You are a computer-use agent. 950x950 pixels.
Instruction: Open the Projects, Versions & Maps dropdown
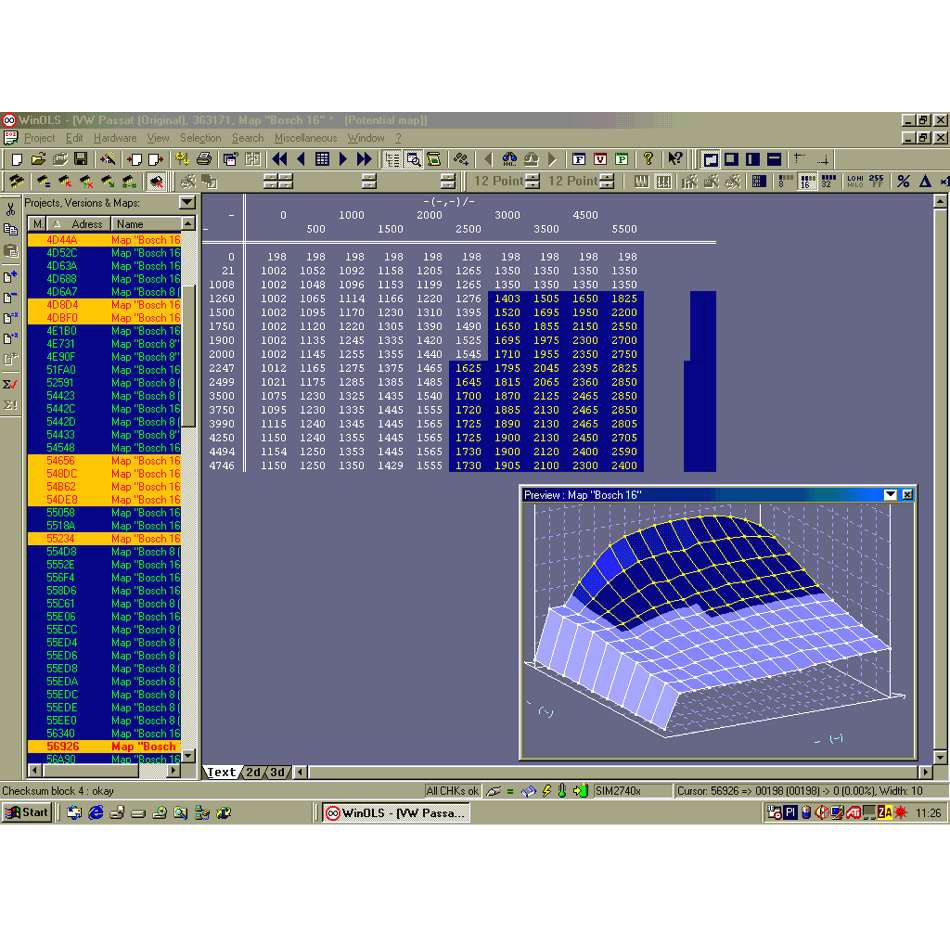point(187,202)
